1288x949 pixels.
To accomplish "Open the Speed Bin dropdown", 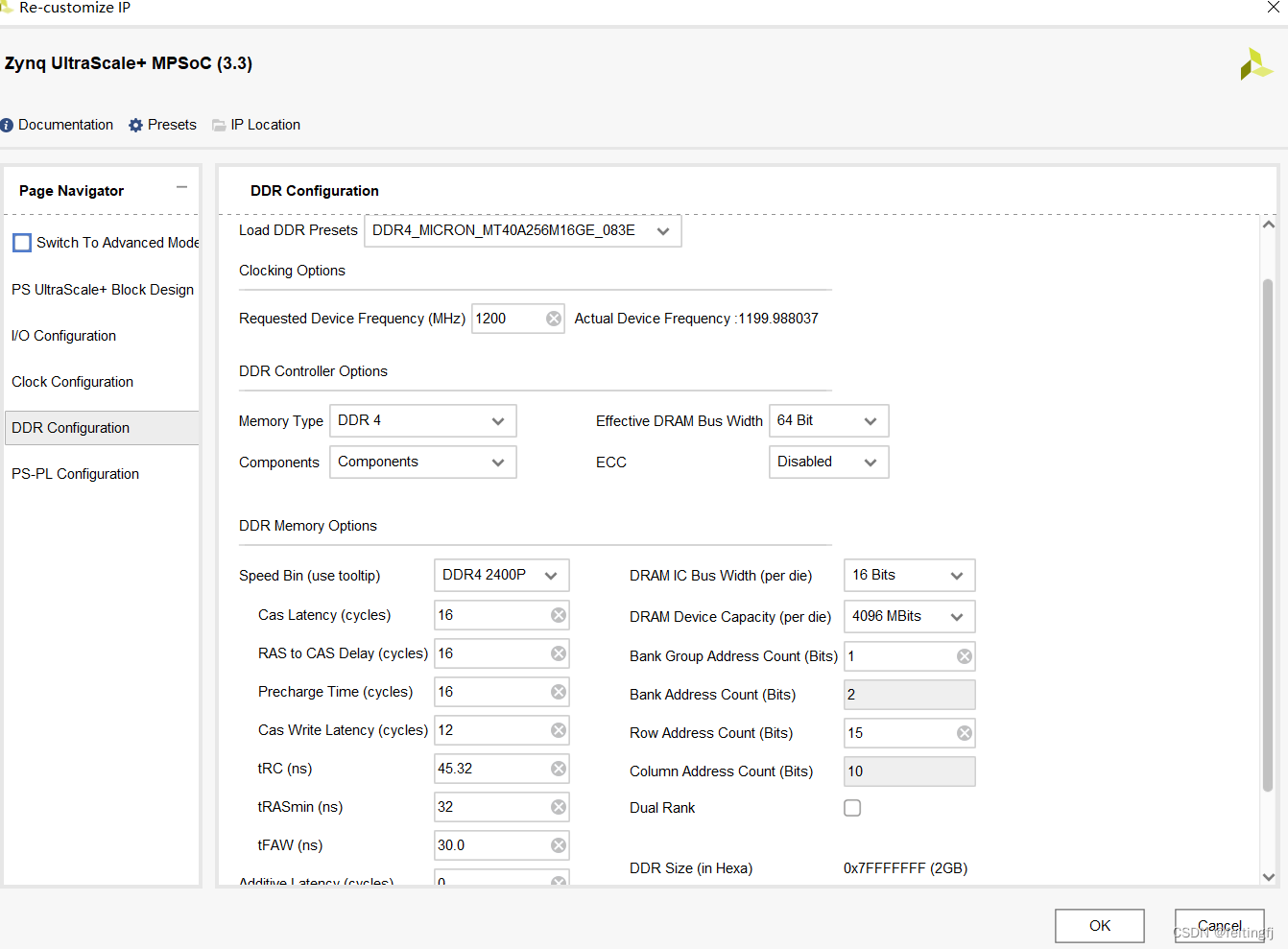I will [502, 575].
